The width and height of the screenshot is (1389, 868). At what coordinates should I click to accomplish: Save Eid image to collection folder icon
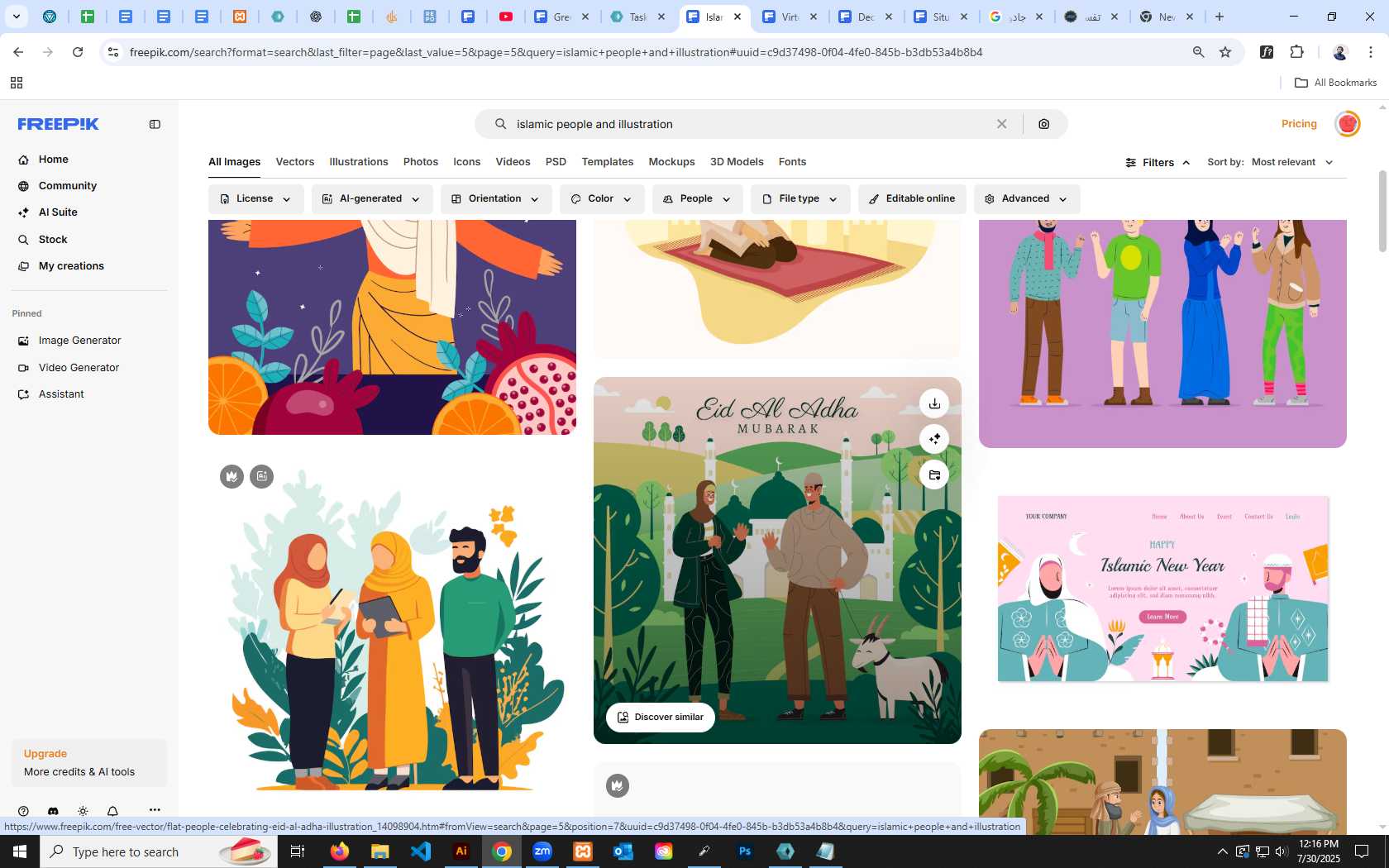[934, 475]
